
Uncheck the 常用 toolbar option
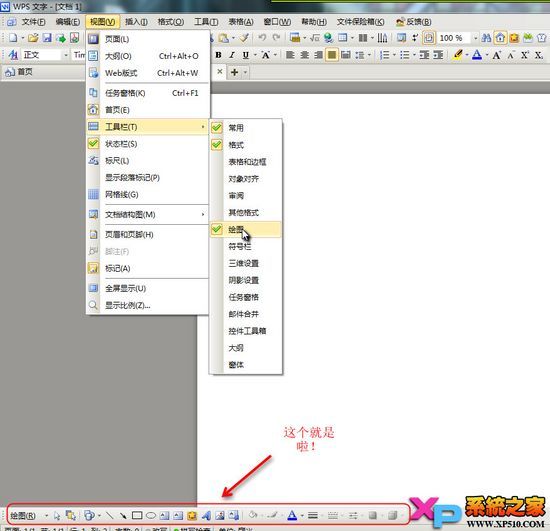(246, 128)
